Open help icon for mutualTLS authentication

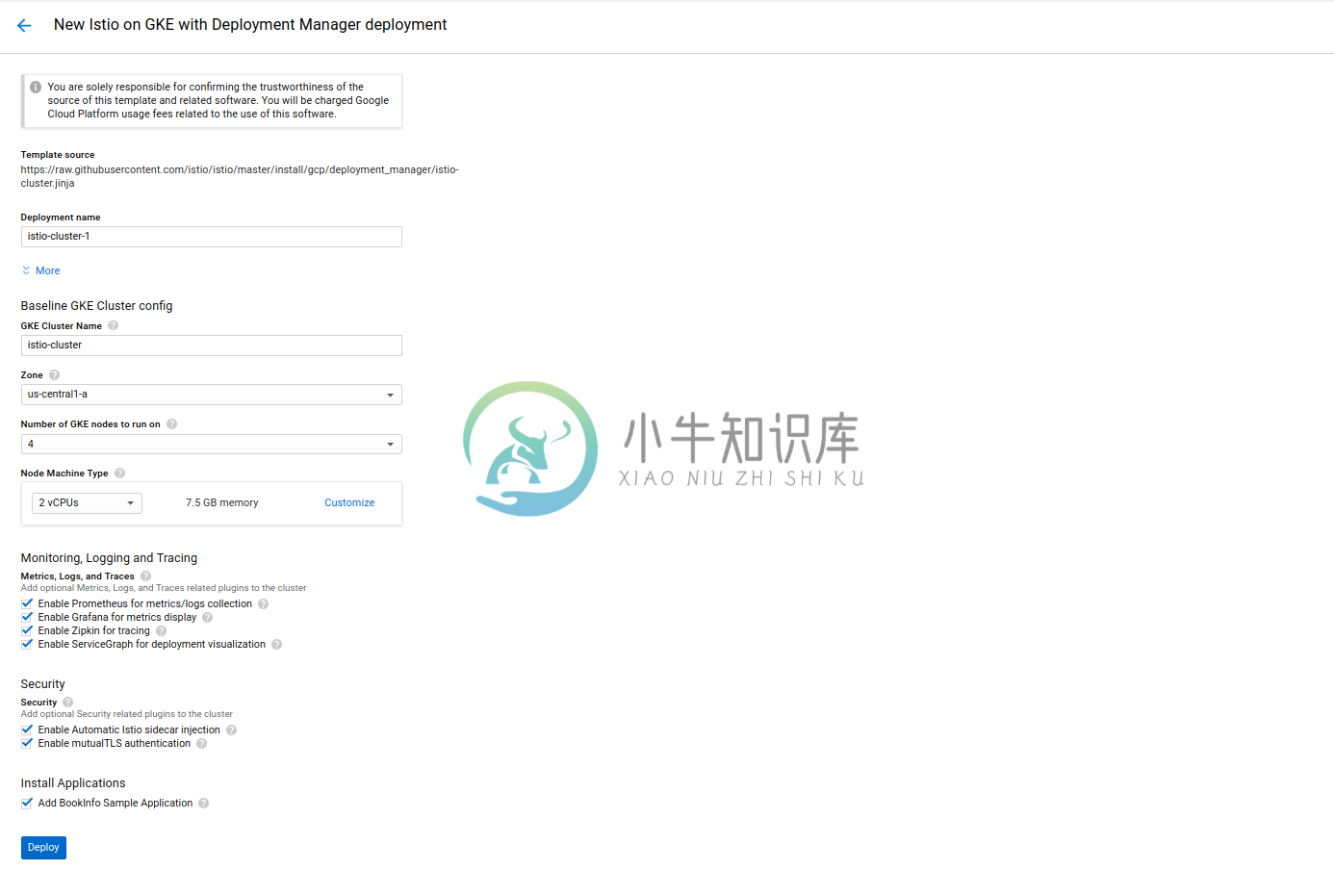(201, 744)
